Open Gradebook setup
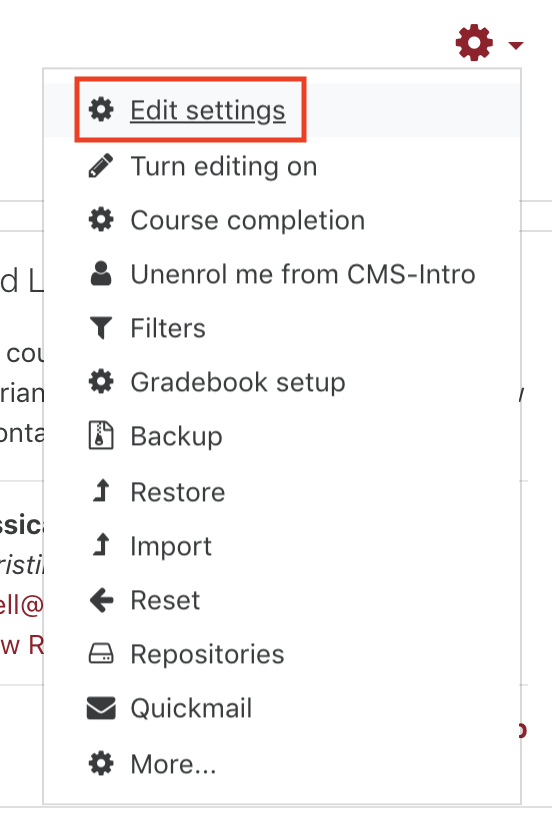The height and width of the screenshot is (834, 552). [x=238, y=382]
